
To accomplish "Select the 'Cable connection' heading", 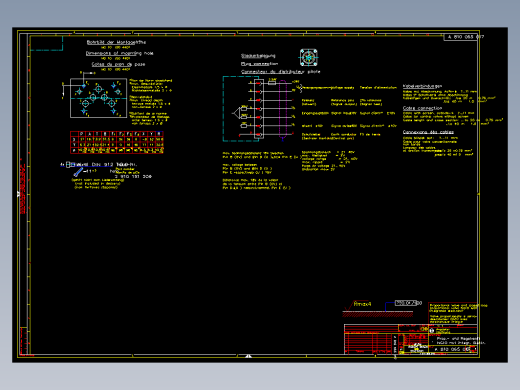I will click(422, 108).
